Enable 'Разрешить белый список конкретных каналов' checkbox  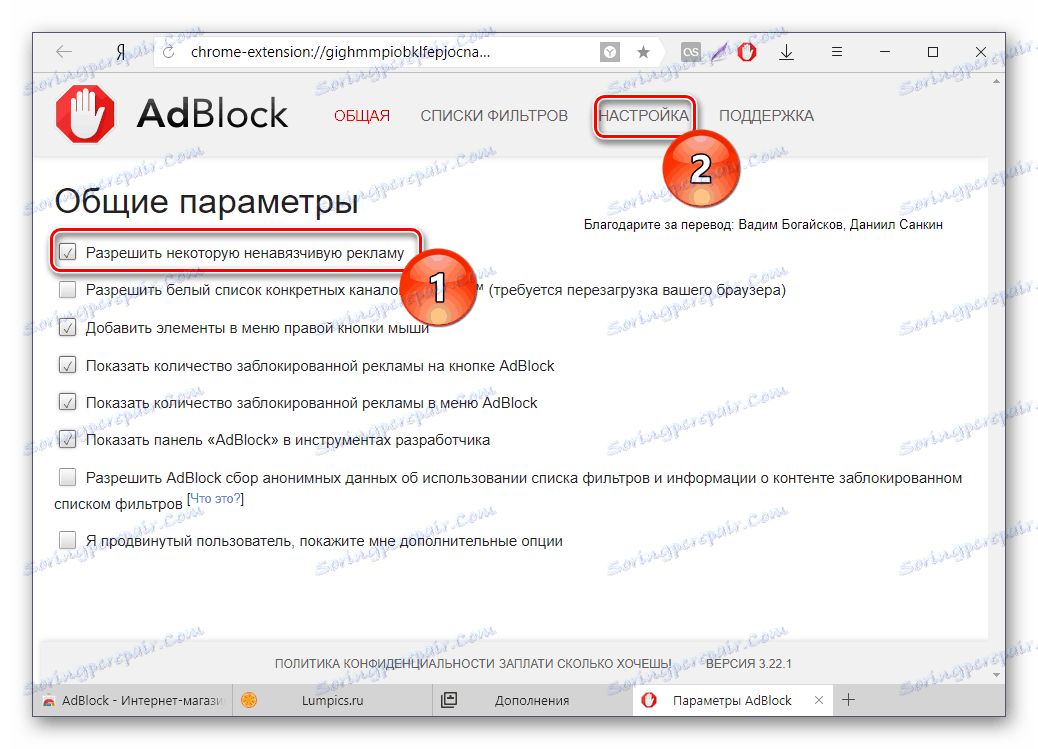pyautogui.click(x=68, y=289)
